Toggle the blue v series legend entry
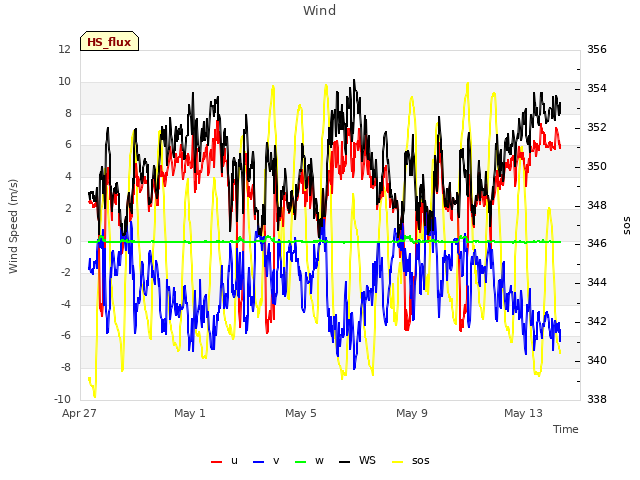The height and width of the screenshot is (480, 640). (266, 461)
